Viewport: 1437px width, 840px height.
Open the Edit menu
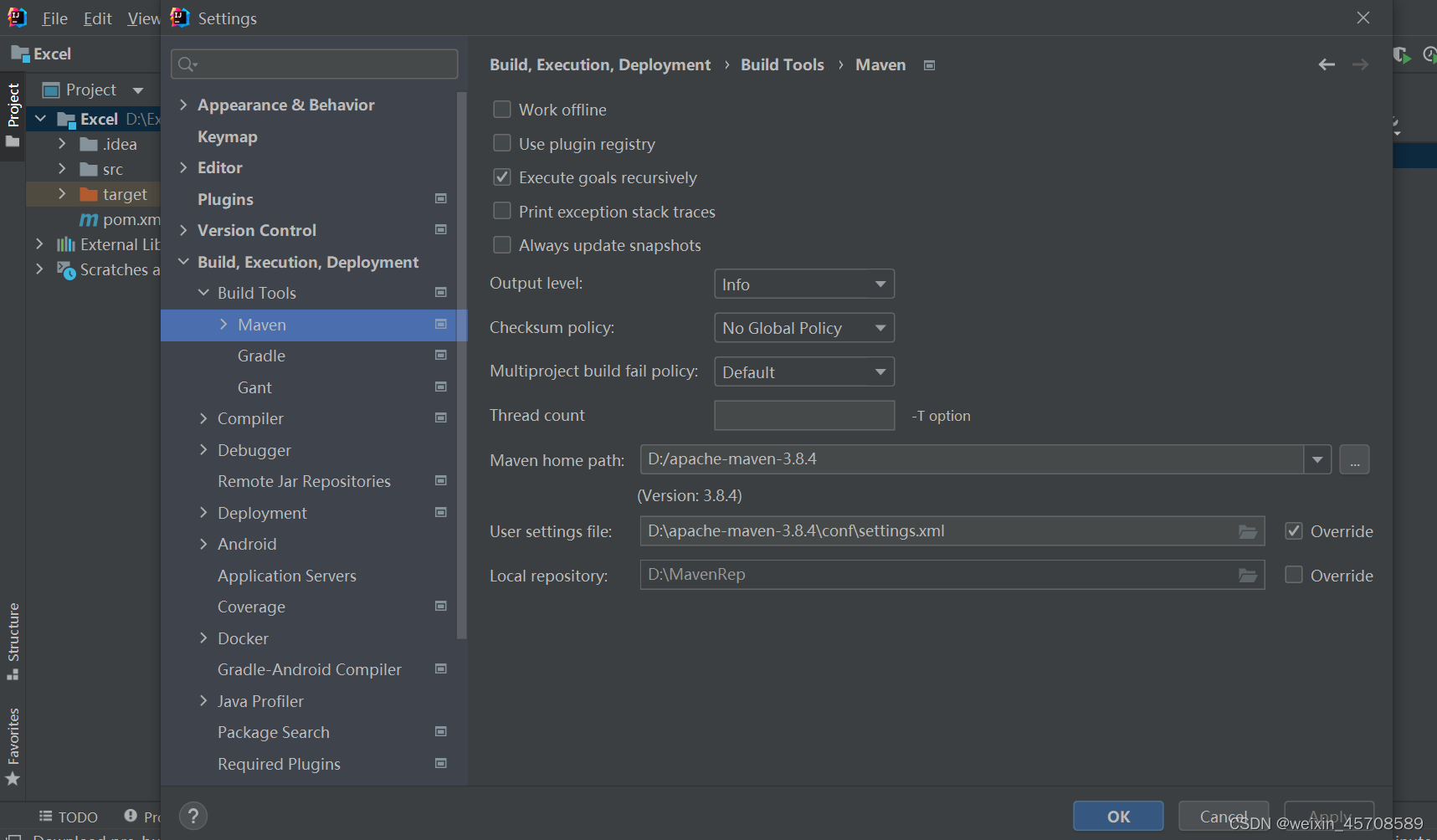97,18
